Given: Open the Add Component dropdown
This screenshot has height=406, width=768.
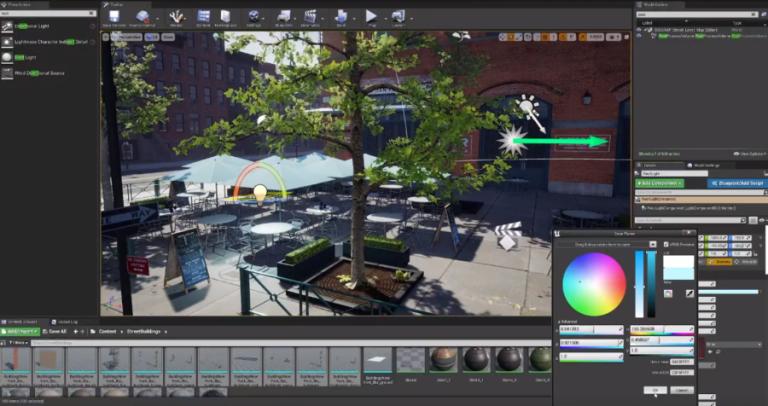Looking at the screenshot, I should click(661, 184).
